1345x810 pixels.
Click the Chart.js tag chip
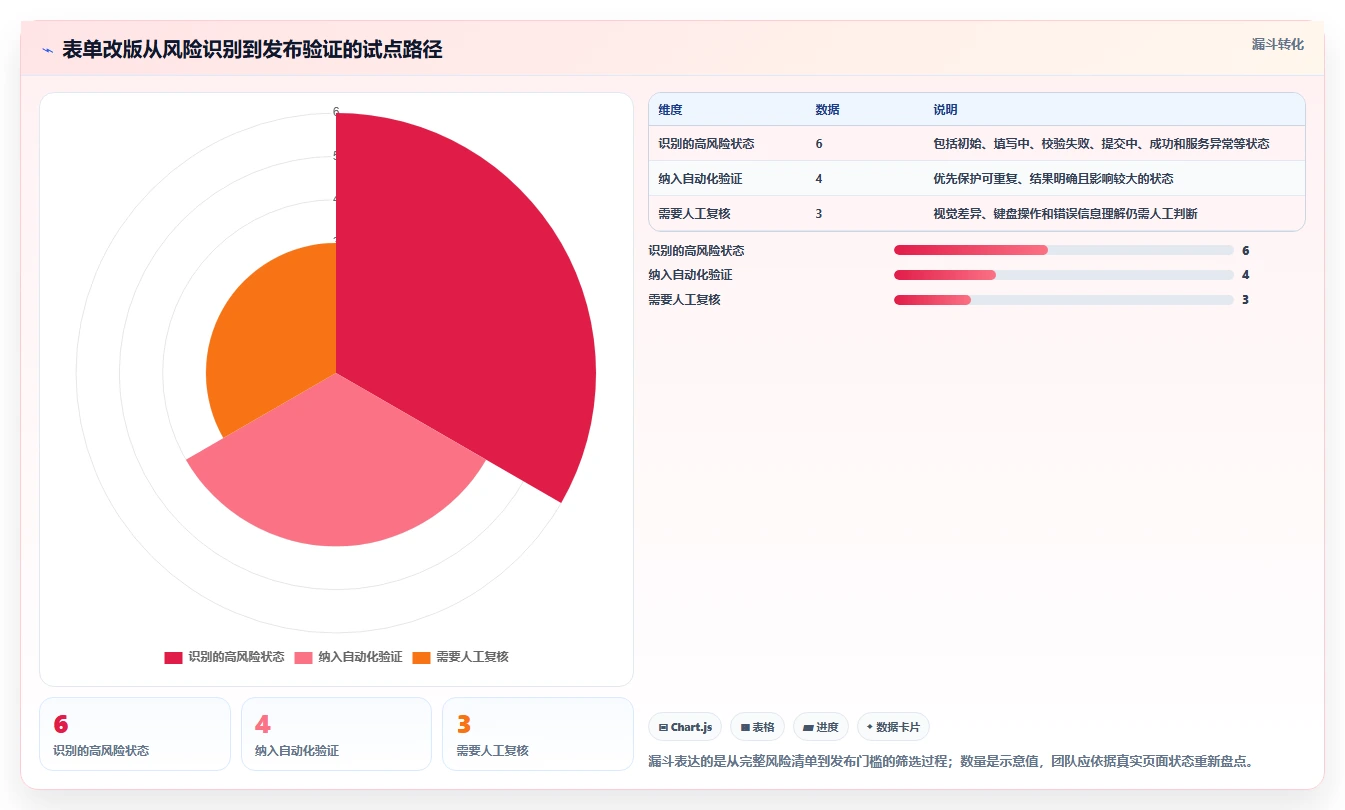(685, 727)
